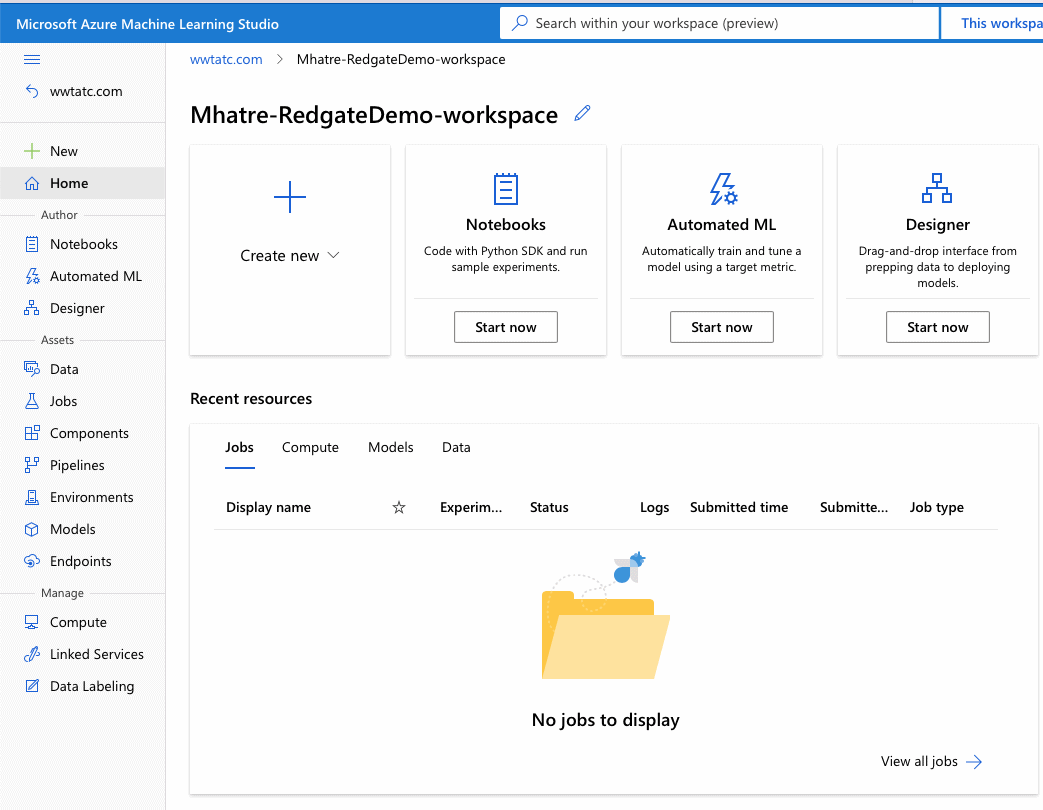Click the green plus New icon
The image size is (1043, 810).
[x=32, y=151]
